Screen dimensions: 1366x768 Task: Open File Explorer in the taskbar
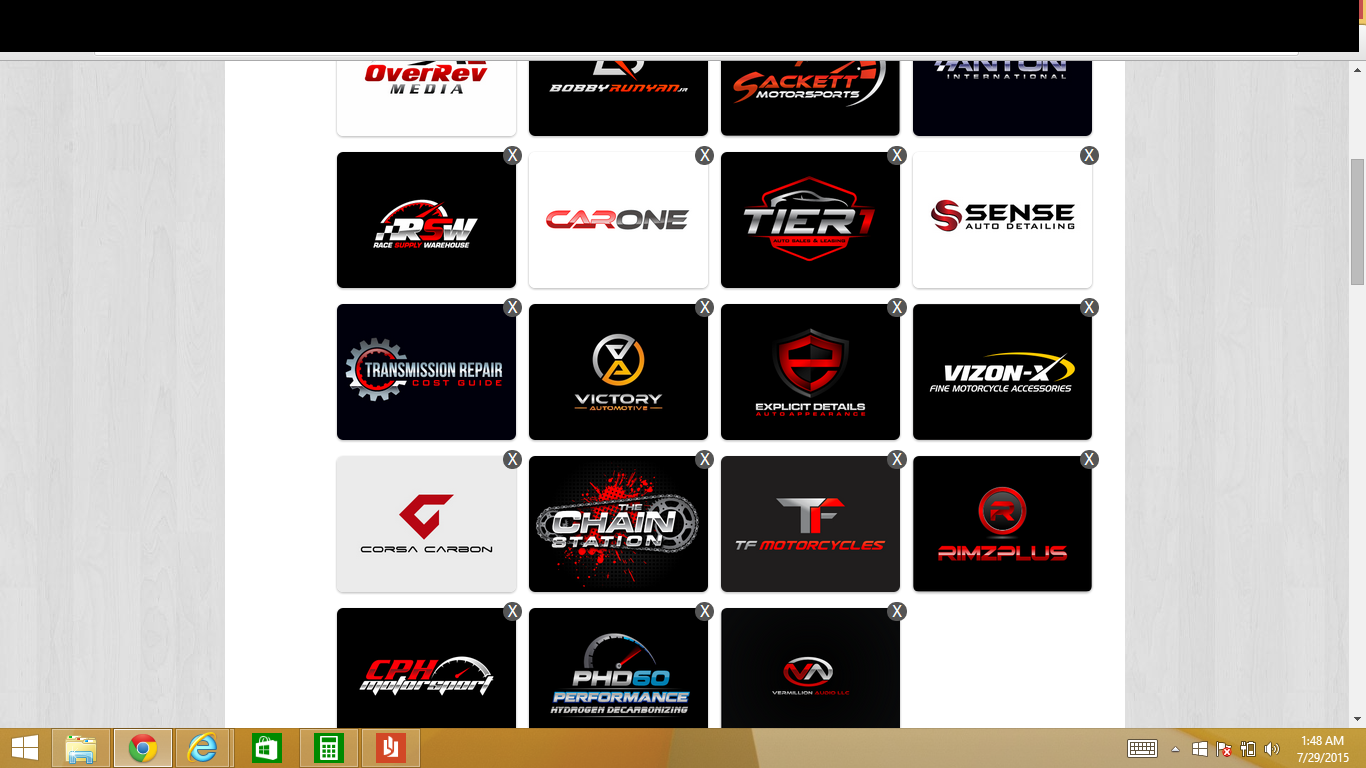pos(81,748)
